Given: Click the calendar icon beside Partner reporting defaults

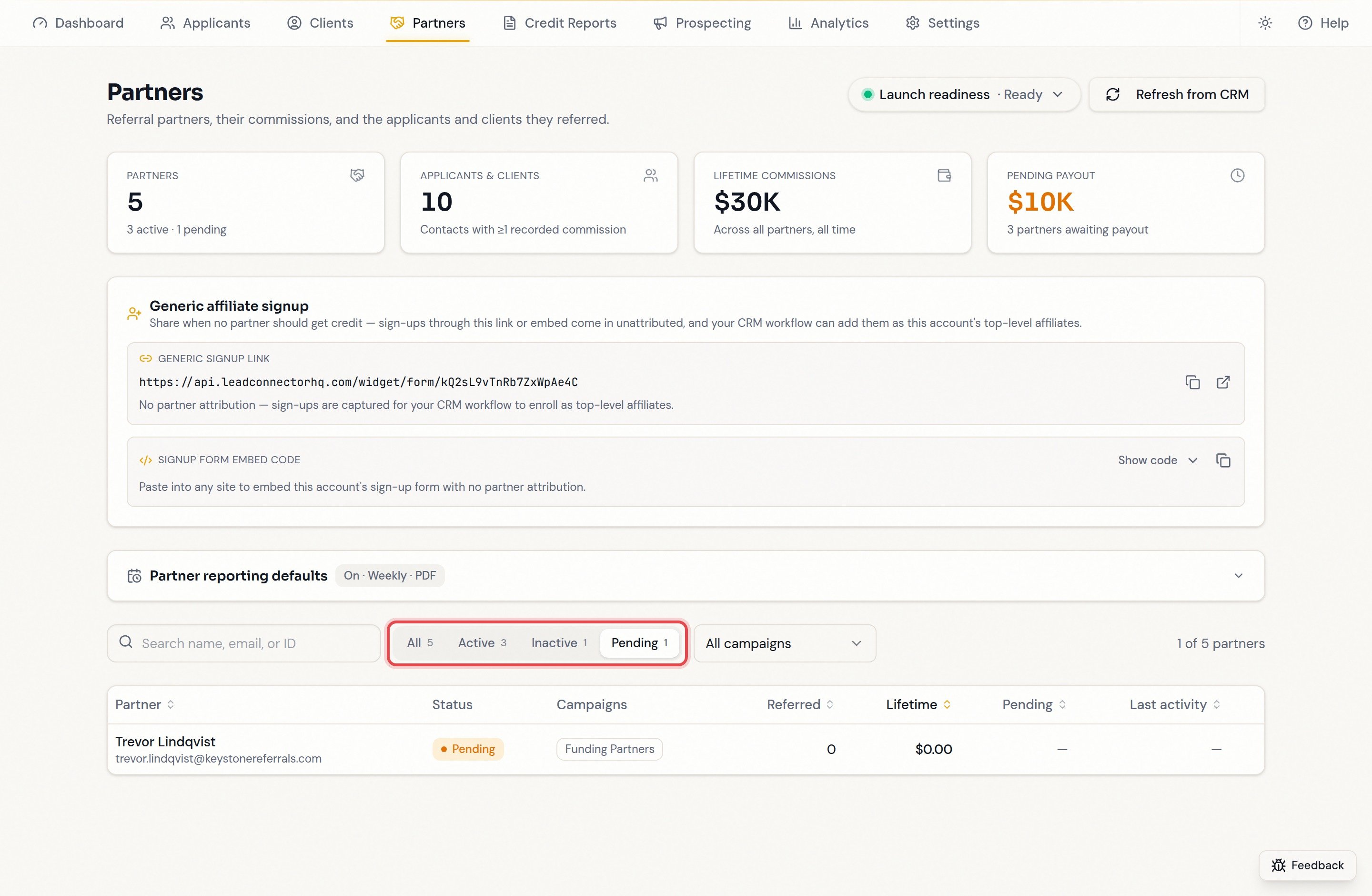Looking at the screenshot, I should point(134,576).
